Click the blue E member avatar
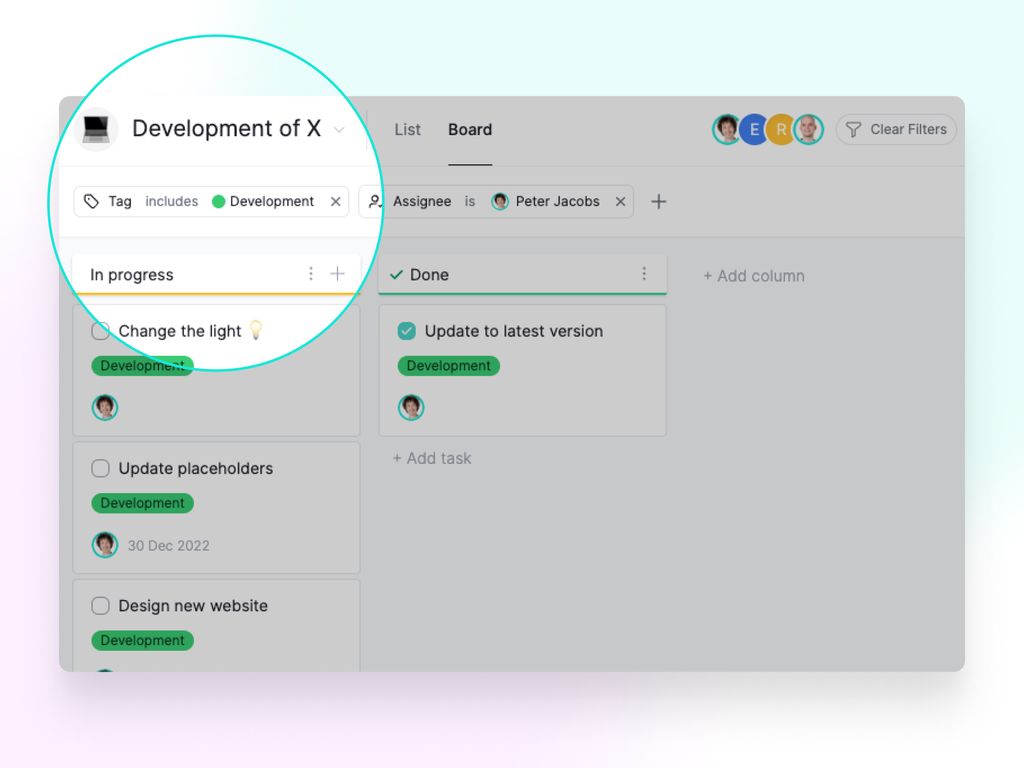Image resolution: width=1024 pixels, height=768 pixels. coord(754,129)
